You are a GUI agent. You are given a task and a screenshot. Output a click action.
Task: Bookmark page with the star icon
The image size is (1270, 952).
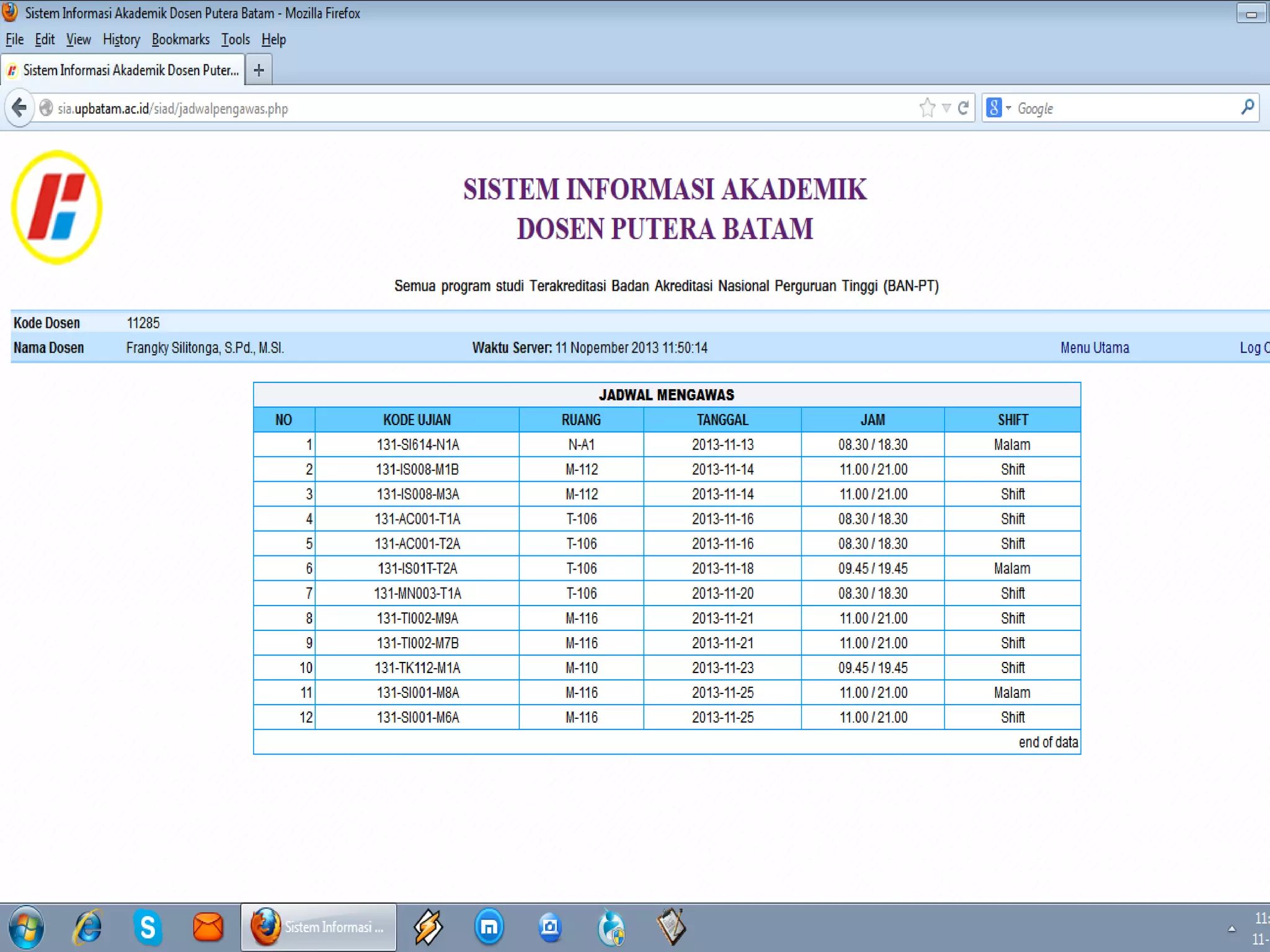(927, 108)
